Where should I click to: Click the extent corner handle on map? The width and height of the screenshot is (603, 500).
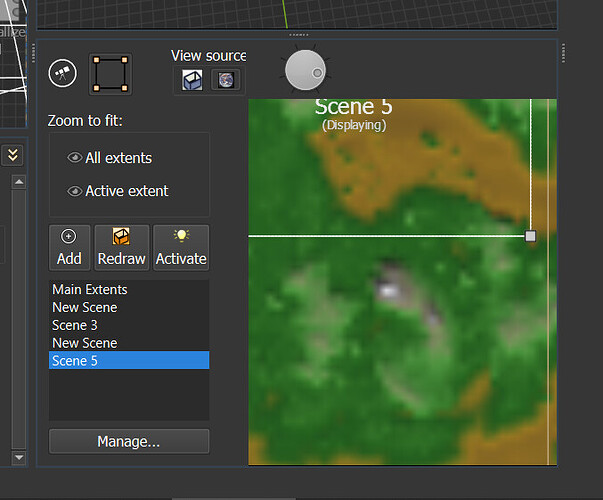[x=530, y=236]
